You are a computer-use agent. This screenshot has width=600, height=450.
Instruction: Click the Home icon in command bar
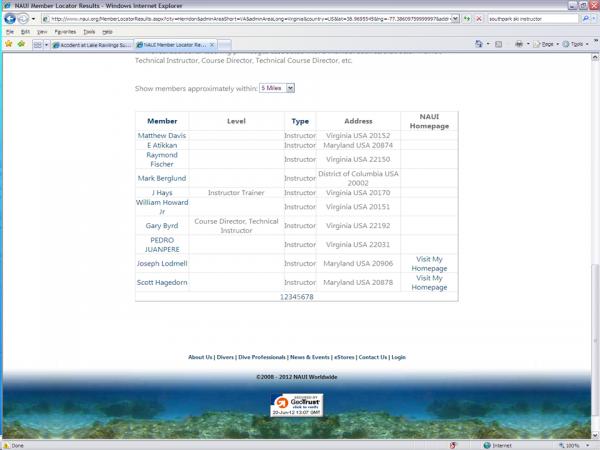(x=479, y=44)
